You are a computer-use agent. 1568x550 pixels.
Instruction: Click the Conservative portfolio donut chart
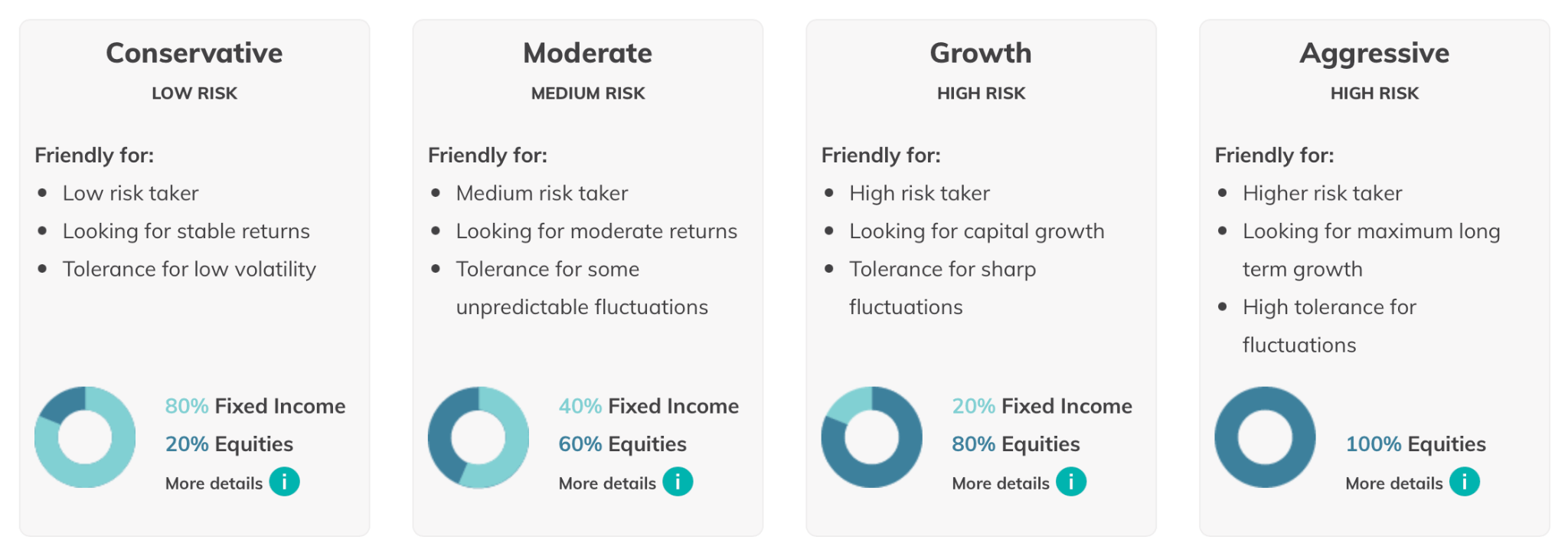85,437
